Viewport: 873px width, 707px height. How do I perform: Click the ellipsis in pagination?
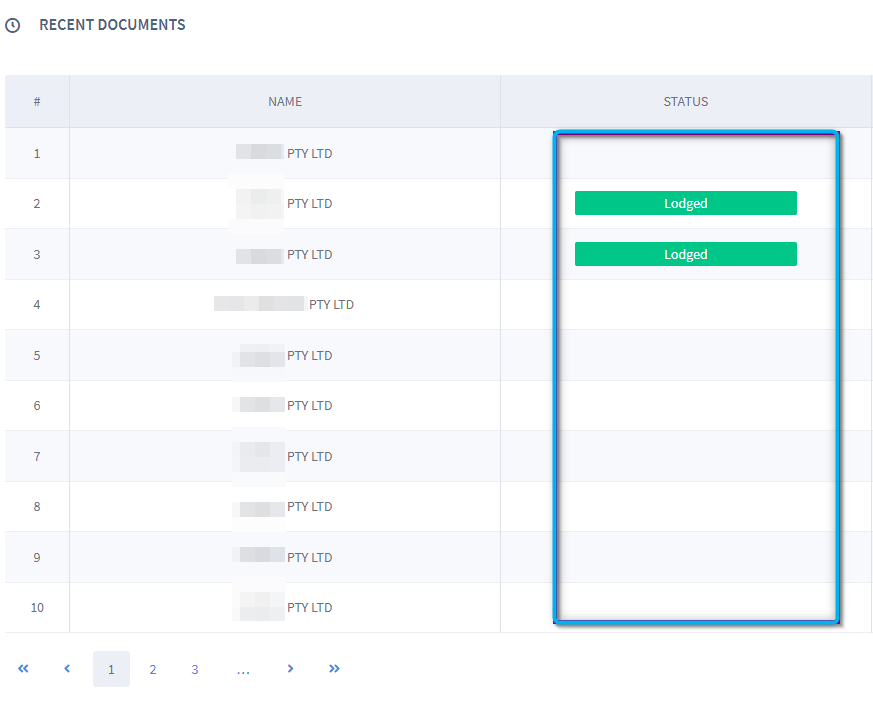click(x=243, y=669)
